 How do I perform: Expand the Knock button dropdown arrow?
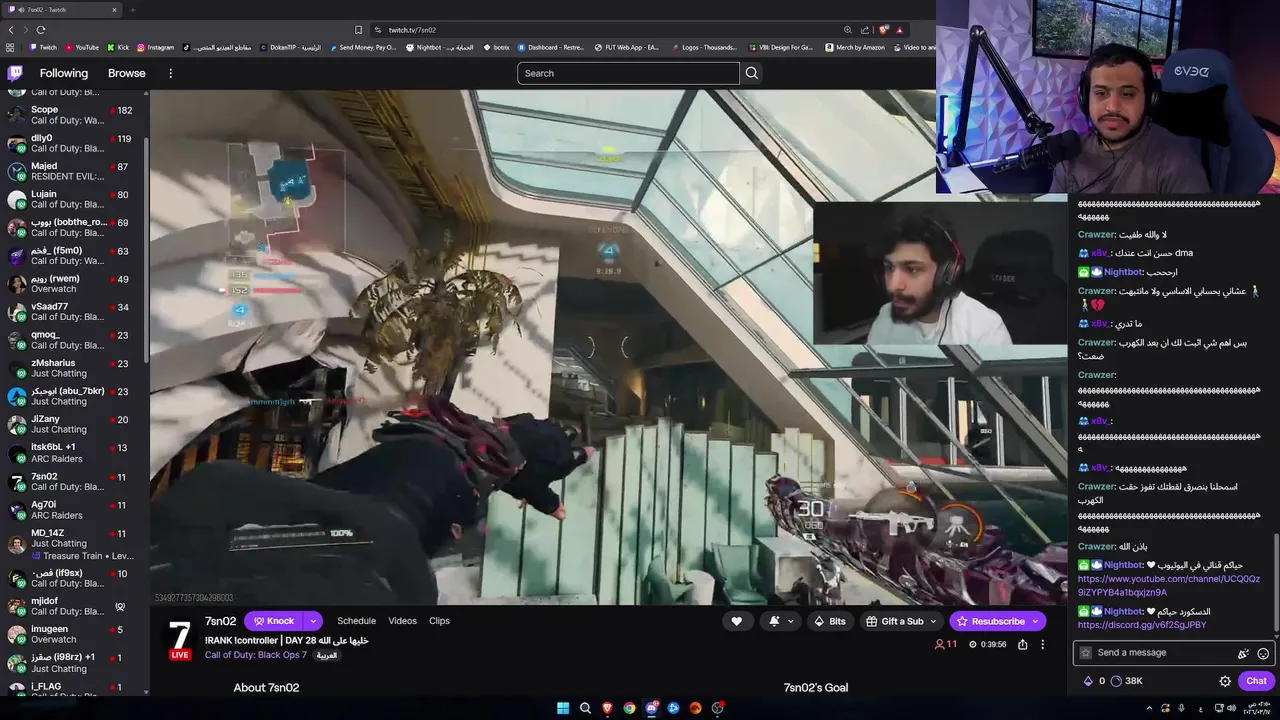(x=312, y=621)
